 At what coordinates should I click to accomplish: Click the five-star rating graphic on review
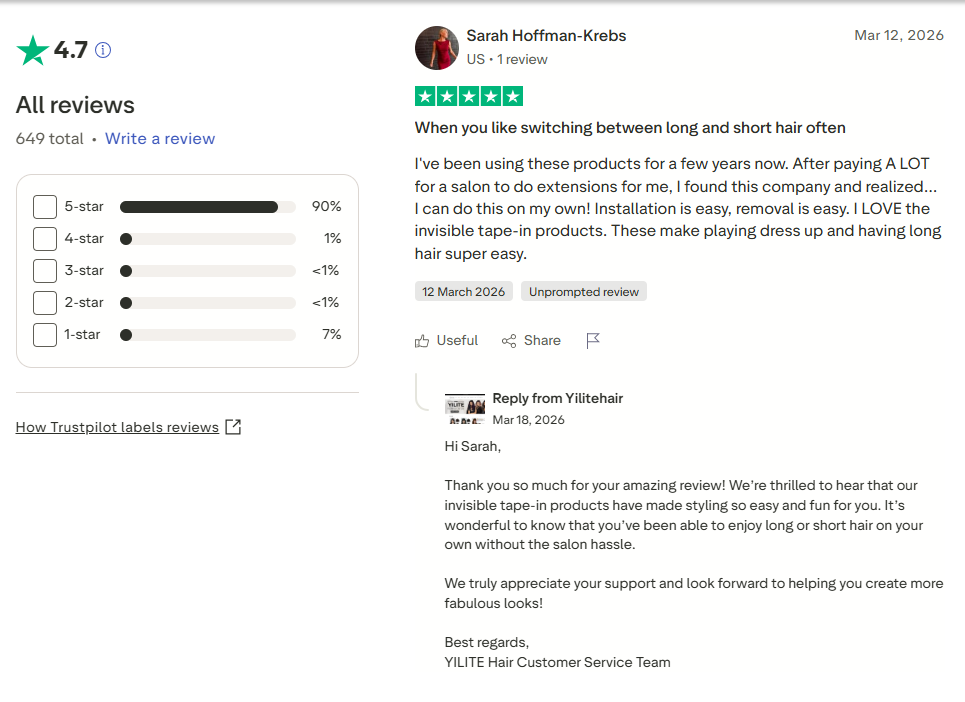469,97
